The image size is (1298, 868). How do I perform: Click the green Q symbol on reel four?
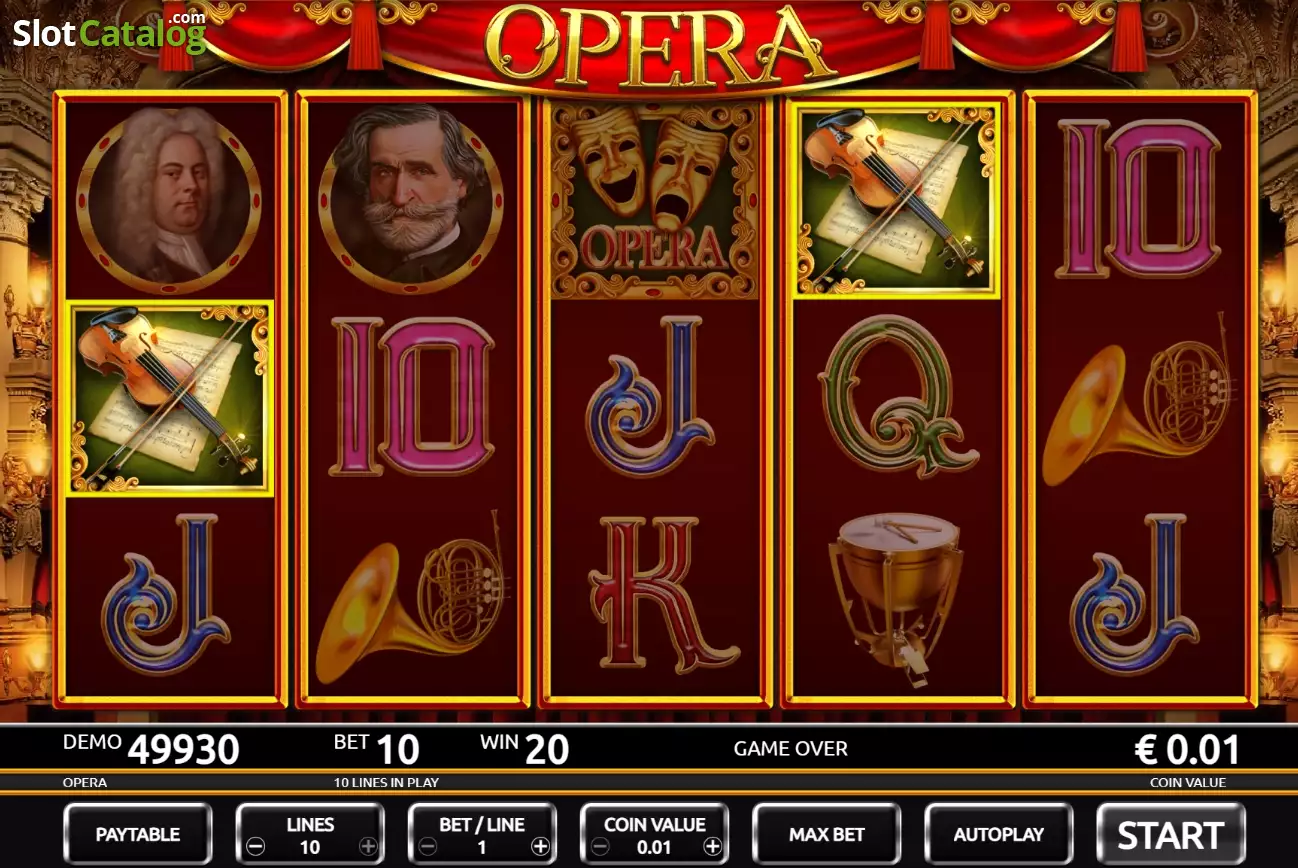click(898, 395)
